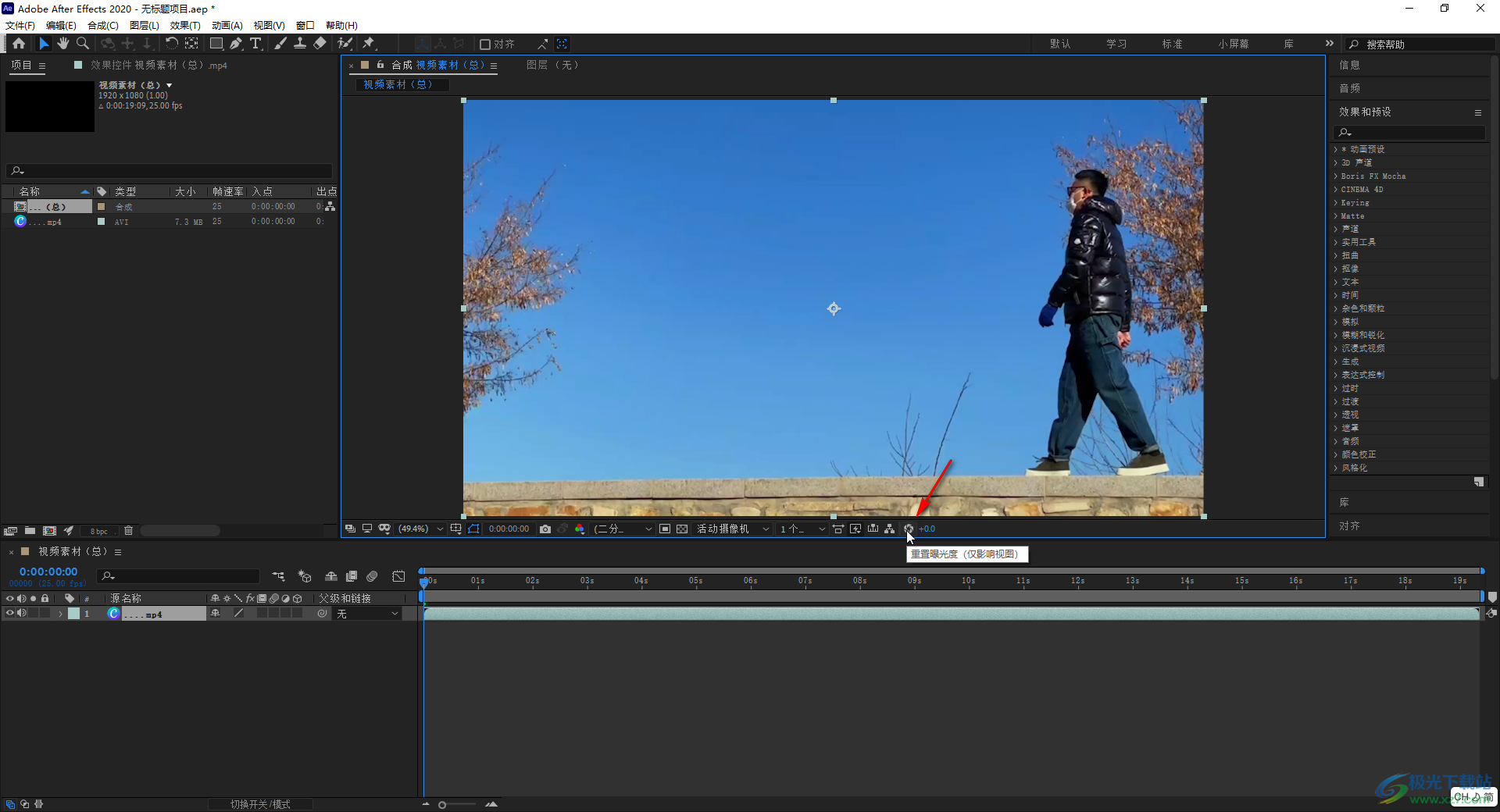Select the Selection arrow tool
This screenshot has height=812, width=1500.
[x=44, y=44]
